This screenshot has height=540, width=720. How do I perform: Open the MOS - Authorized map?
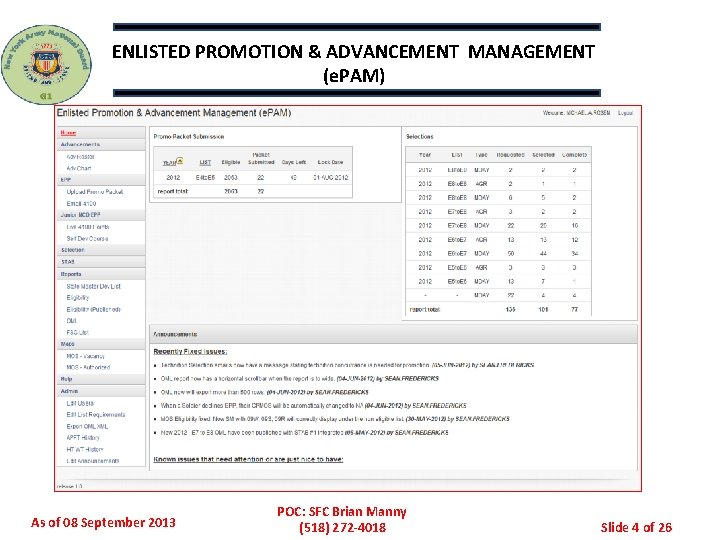tap(88, 367)
